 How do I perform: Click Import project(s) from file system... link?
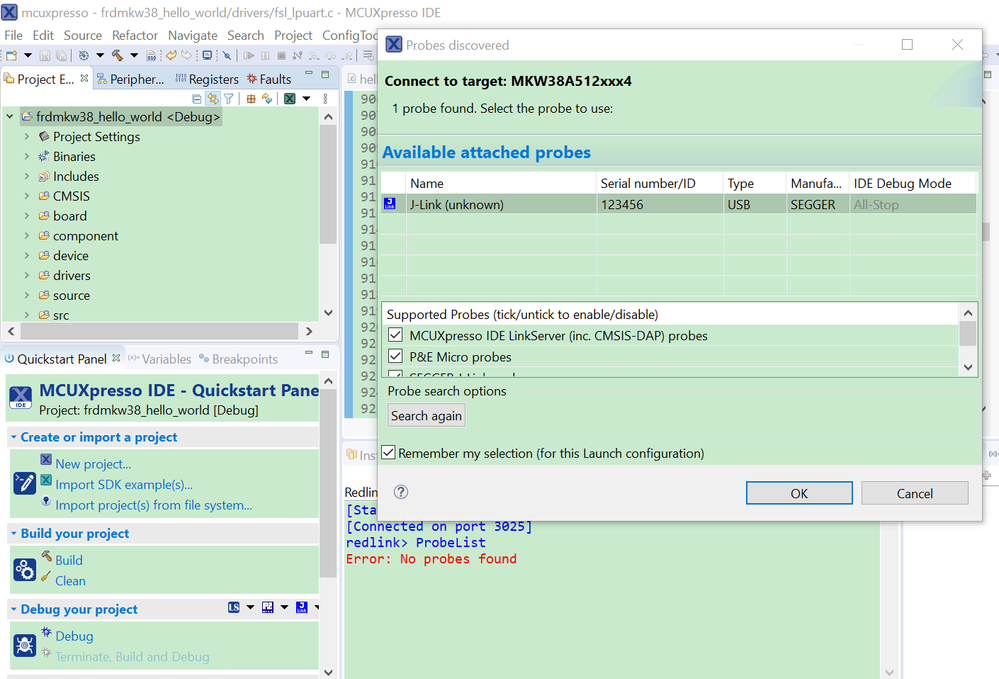[x=154, y=504]
